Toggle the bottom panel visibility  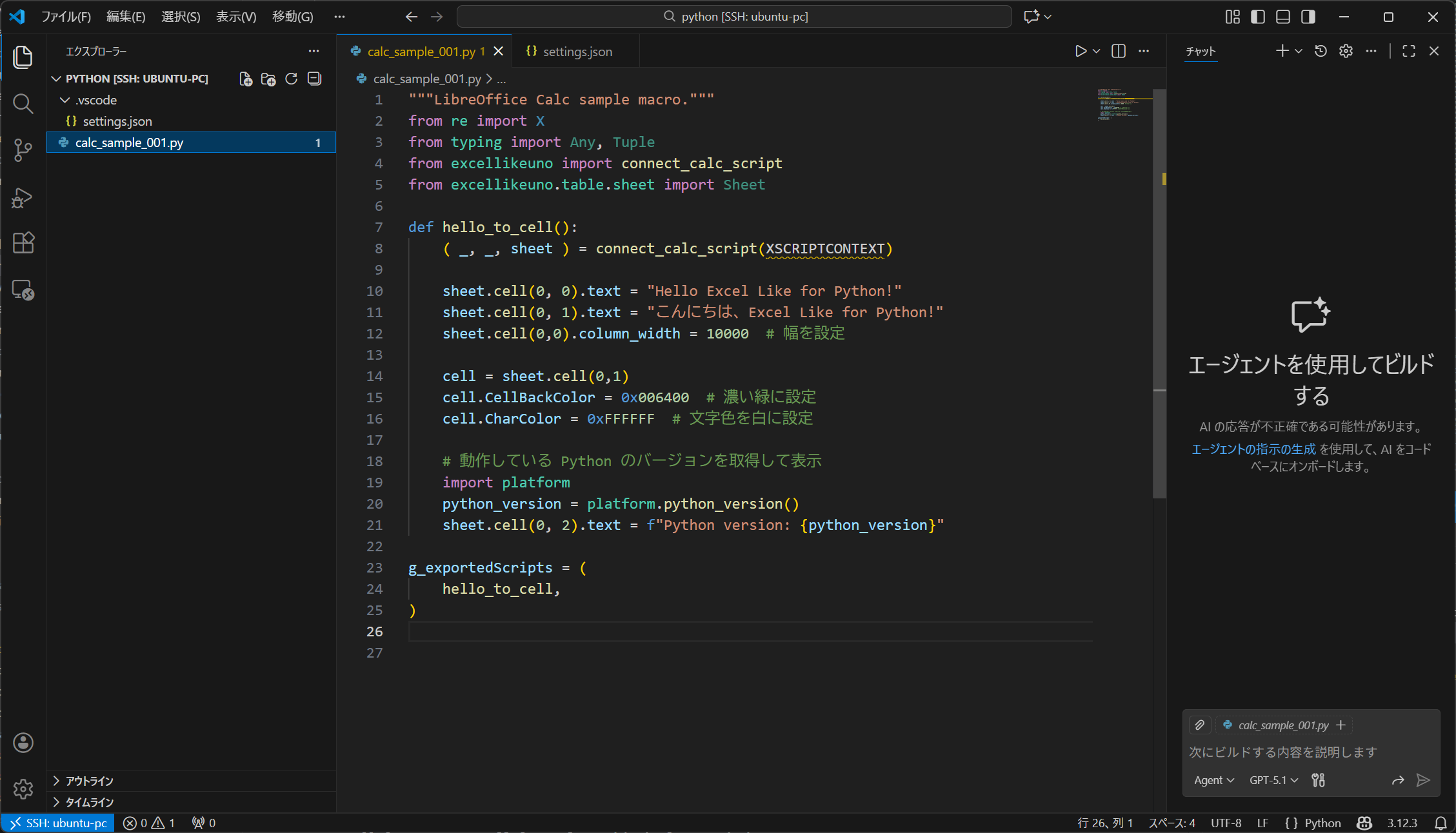(1283, 17)
